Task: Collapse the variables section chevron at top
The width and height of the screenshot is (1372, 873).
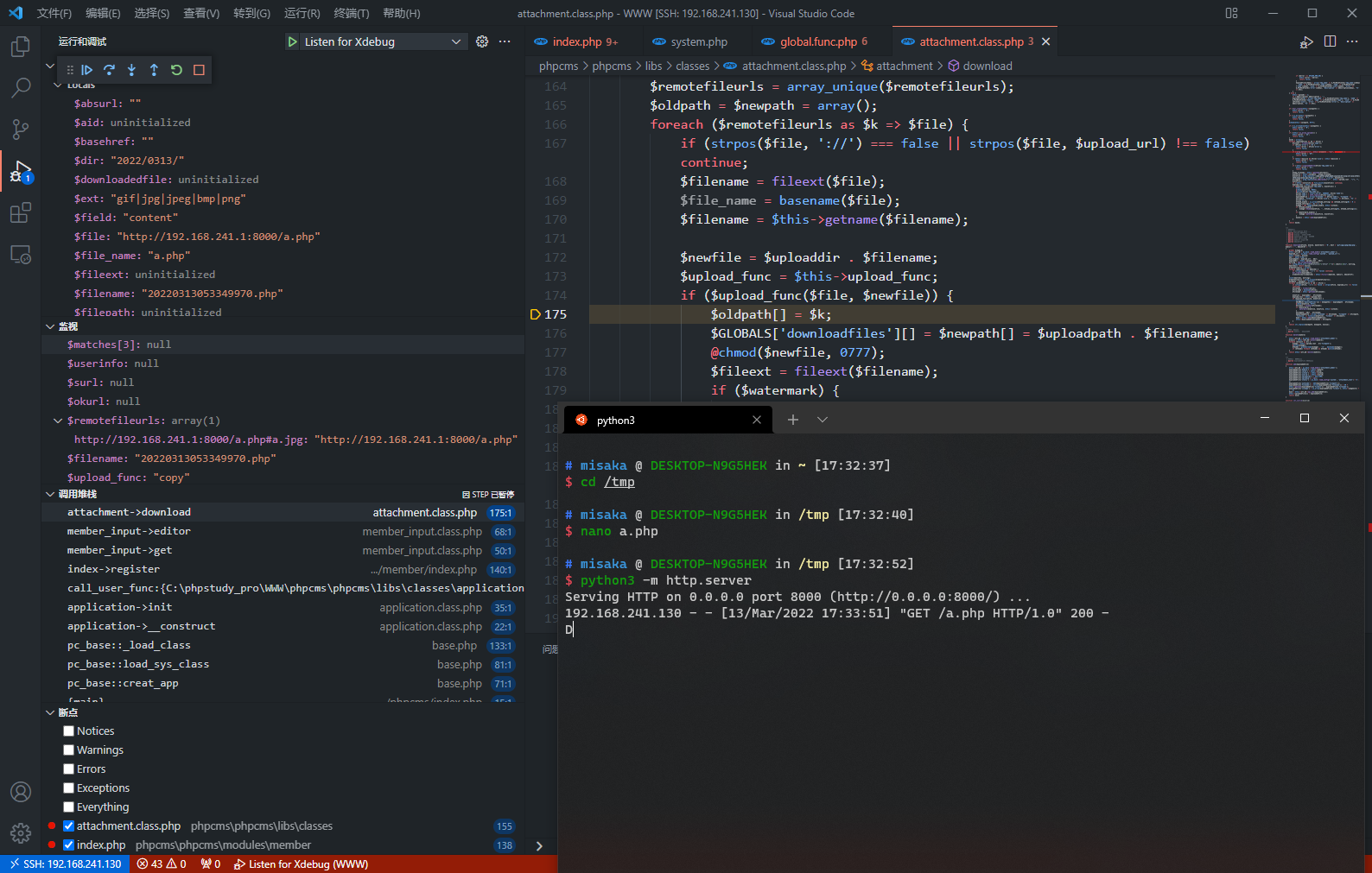Action: (50, 66)
